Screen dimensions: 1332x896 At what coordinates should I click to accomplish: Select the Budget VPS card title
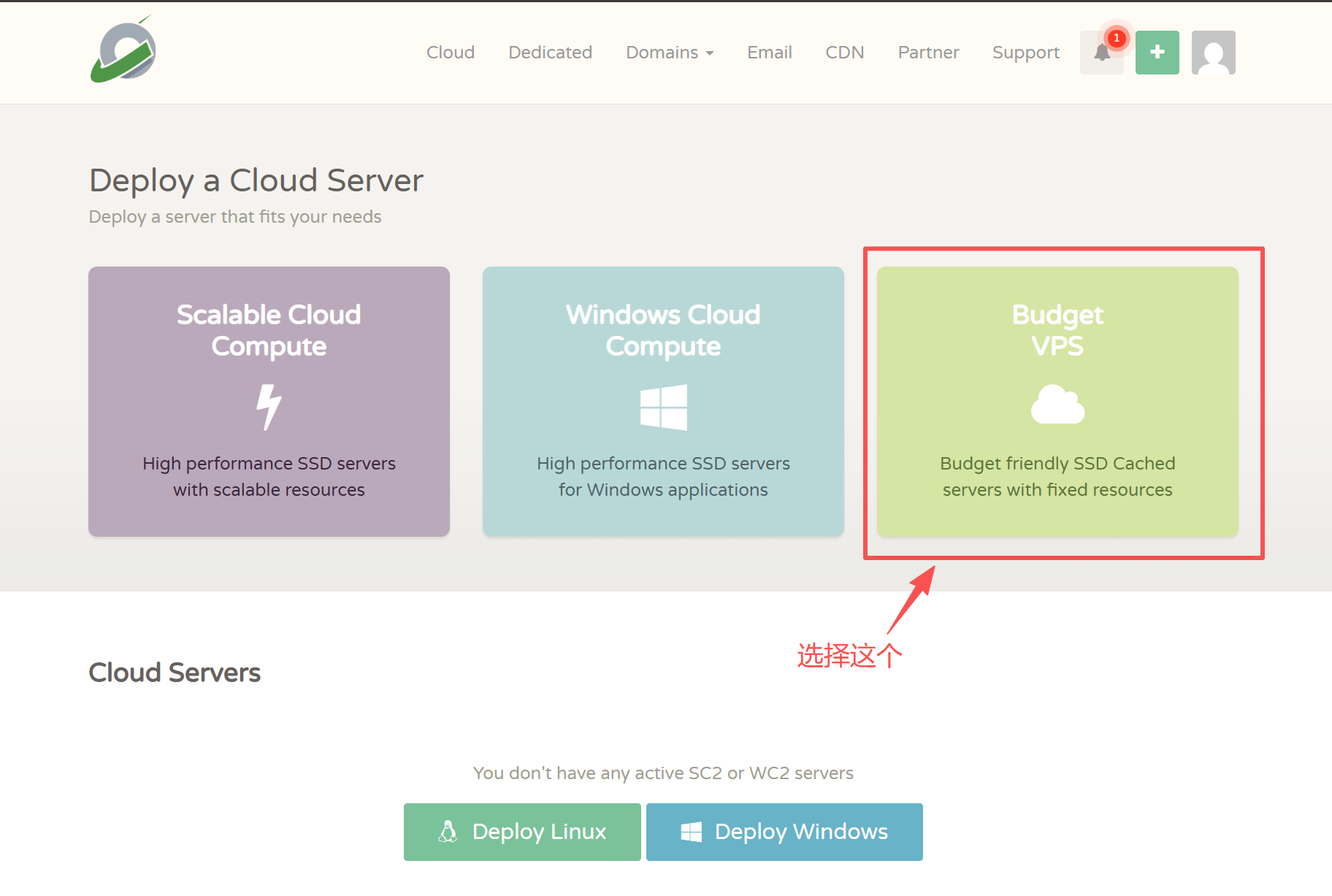tap(1057, 330)
